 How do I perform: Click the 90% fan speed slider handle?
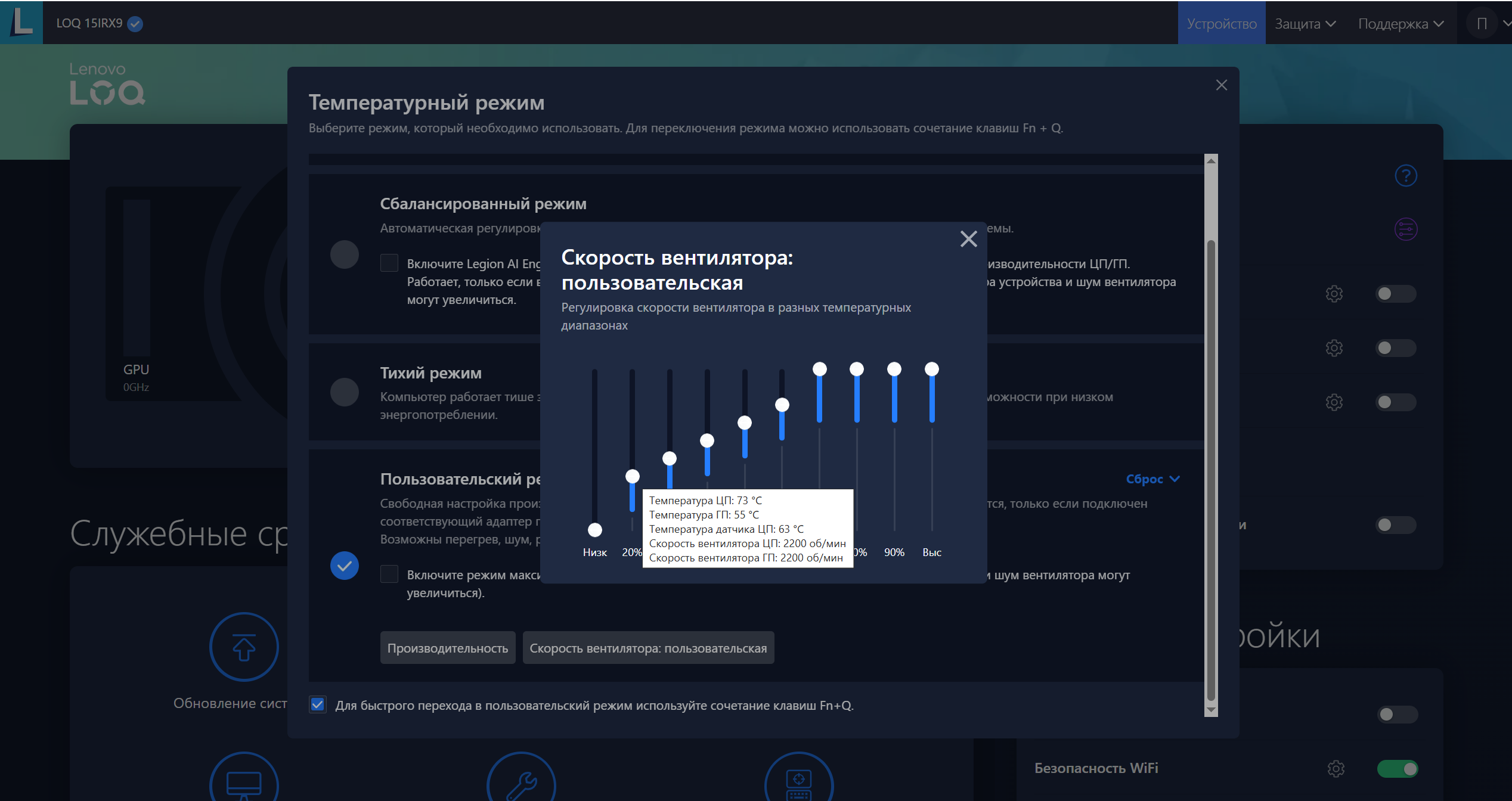pos(894,370)
